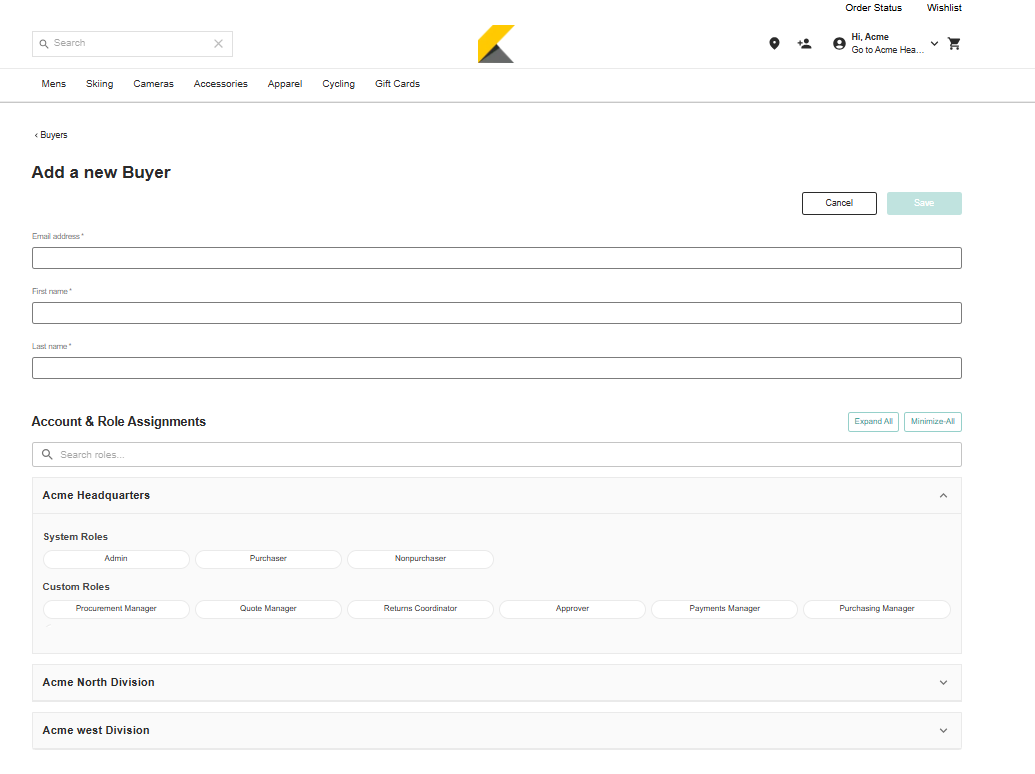Focus the Search roles input field

(496, 455)
